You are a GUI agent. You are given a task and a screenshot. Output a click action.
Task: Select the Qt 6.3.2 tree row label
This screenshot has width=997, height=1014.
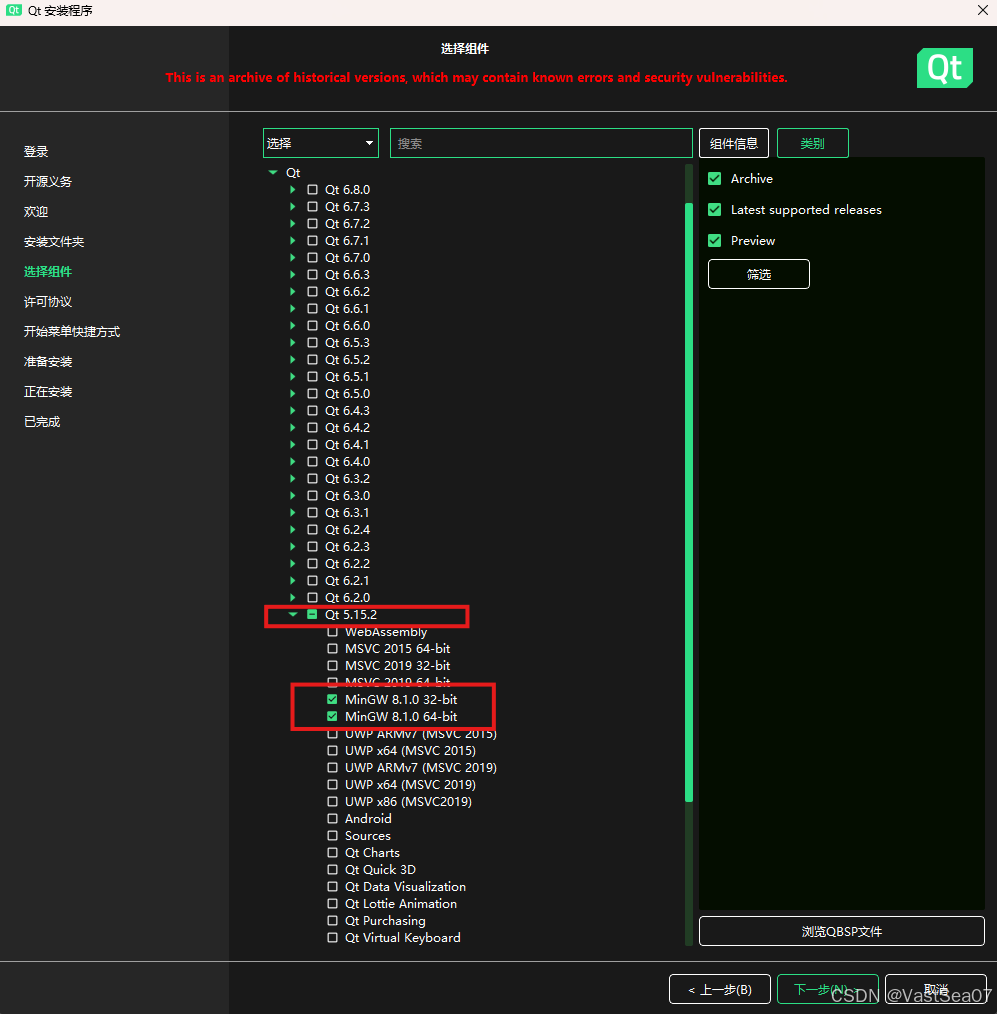(347, 479)
